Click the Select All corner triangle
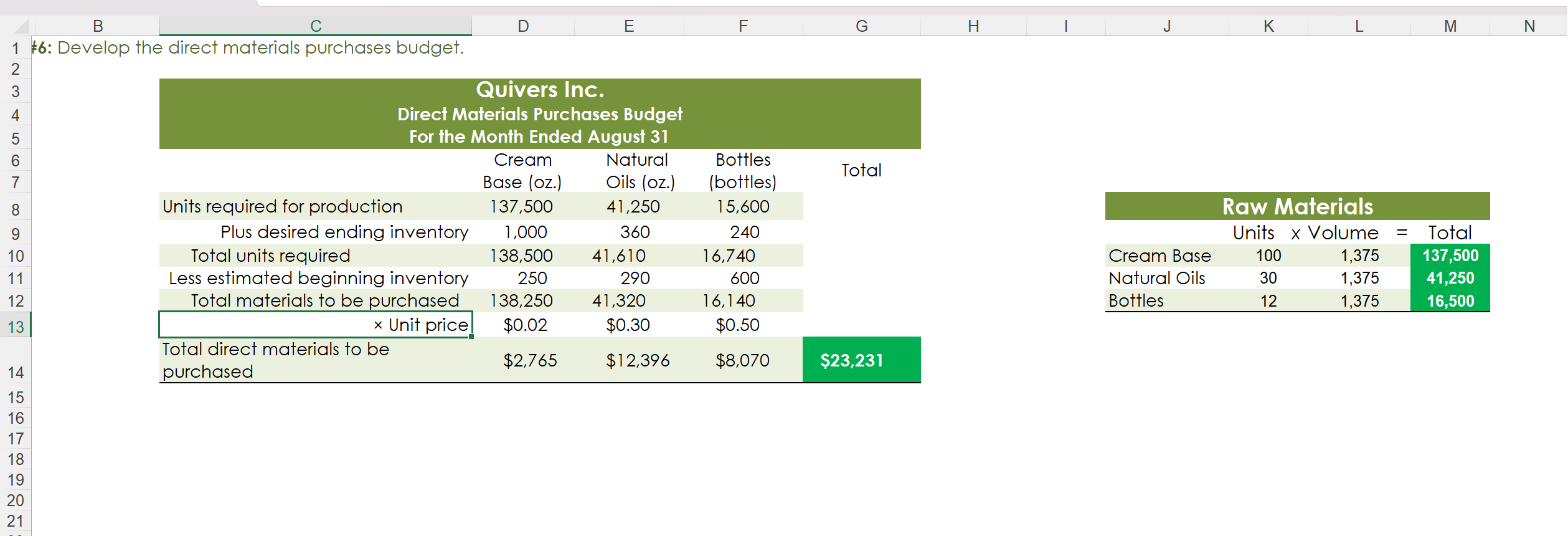 tap(21, 26)
